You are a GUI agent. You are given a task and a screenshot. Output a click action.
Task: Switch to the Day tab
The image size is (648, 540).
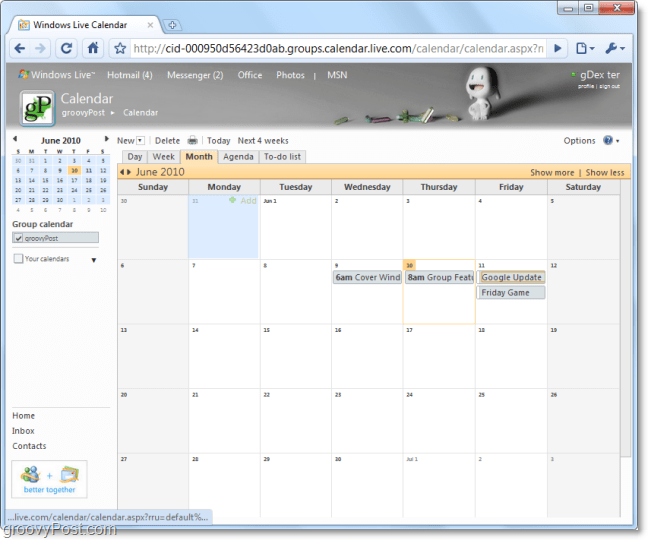click(135, 157)
